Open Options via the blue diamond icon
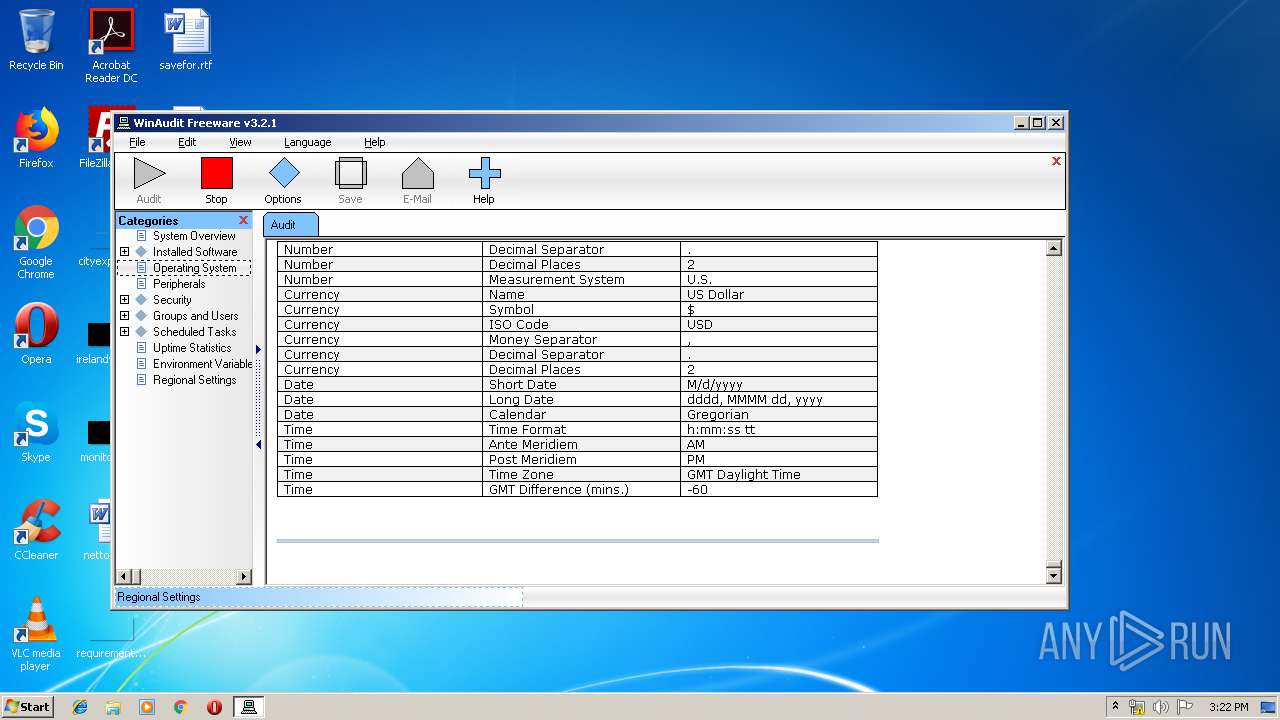 tap(283, 174)
